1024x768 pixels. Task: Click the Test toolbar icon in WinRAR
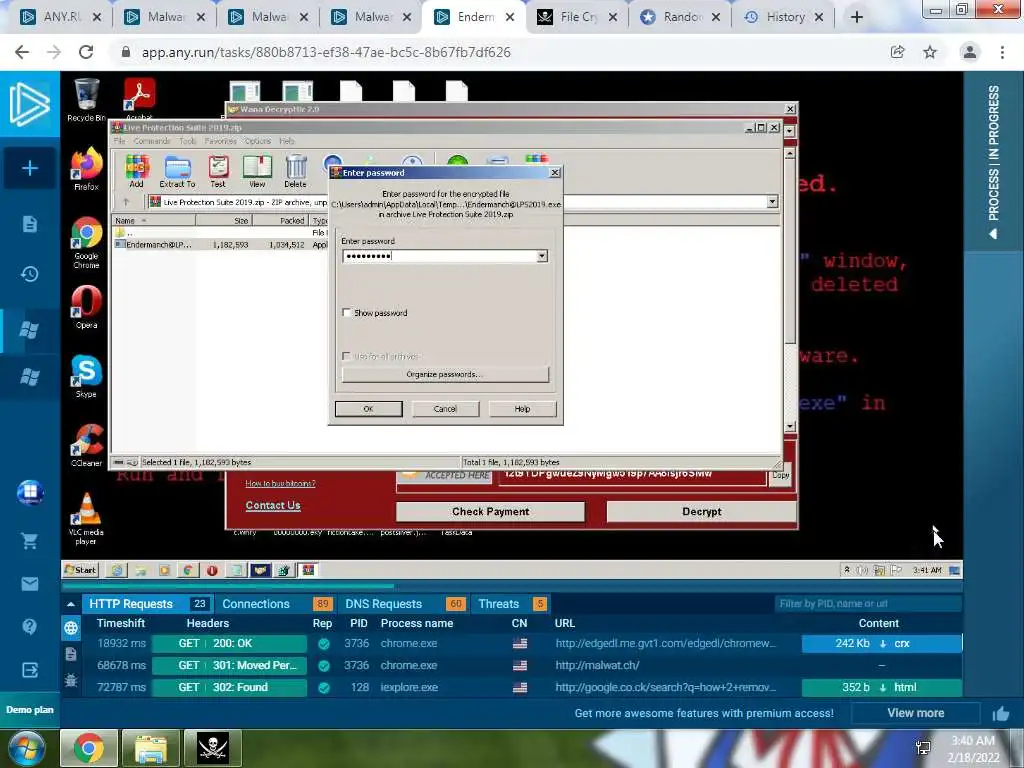218,172
